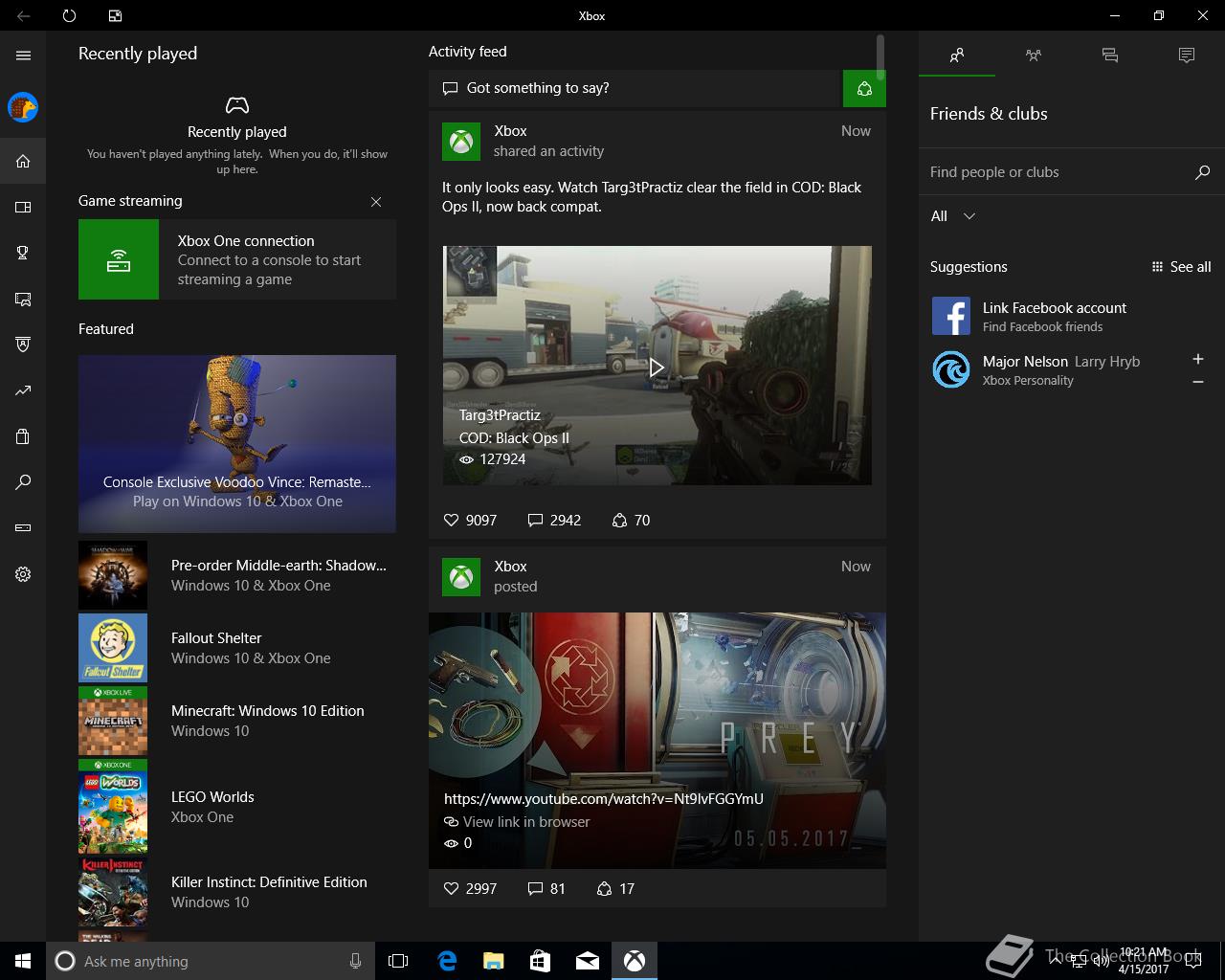Switch to Messages tab icon
1225x980 pixels.
(x=1110, y=56)
